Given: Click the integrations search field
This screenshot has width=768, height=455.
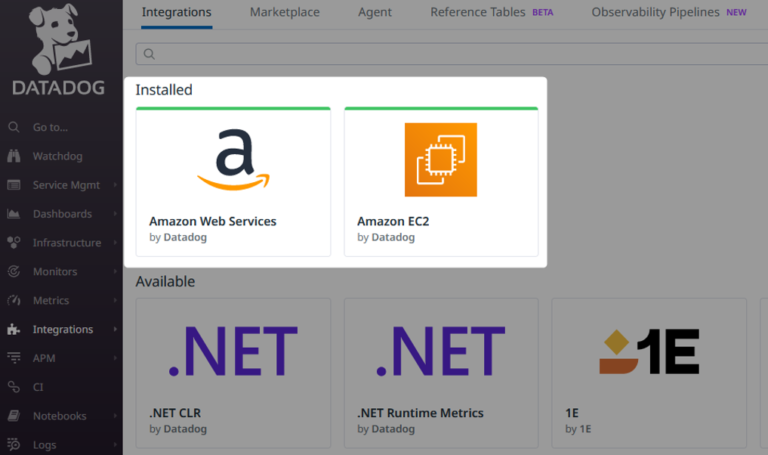Looking at the screenshot, I should [450, 54].
